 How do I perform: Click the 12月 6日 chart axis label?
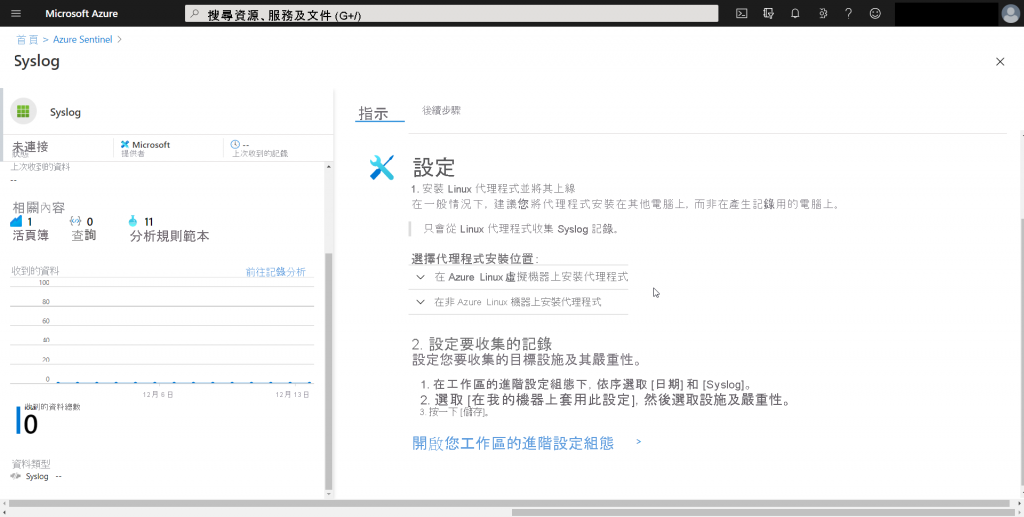[x=157, y=395]
